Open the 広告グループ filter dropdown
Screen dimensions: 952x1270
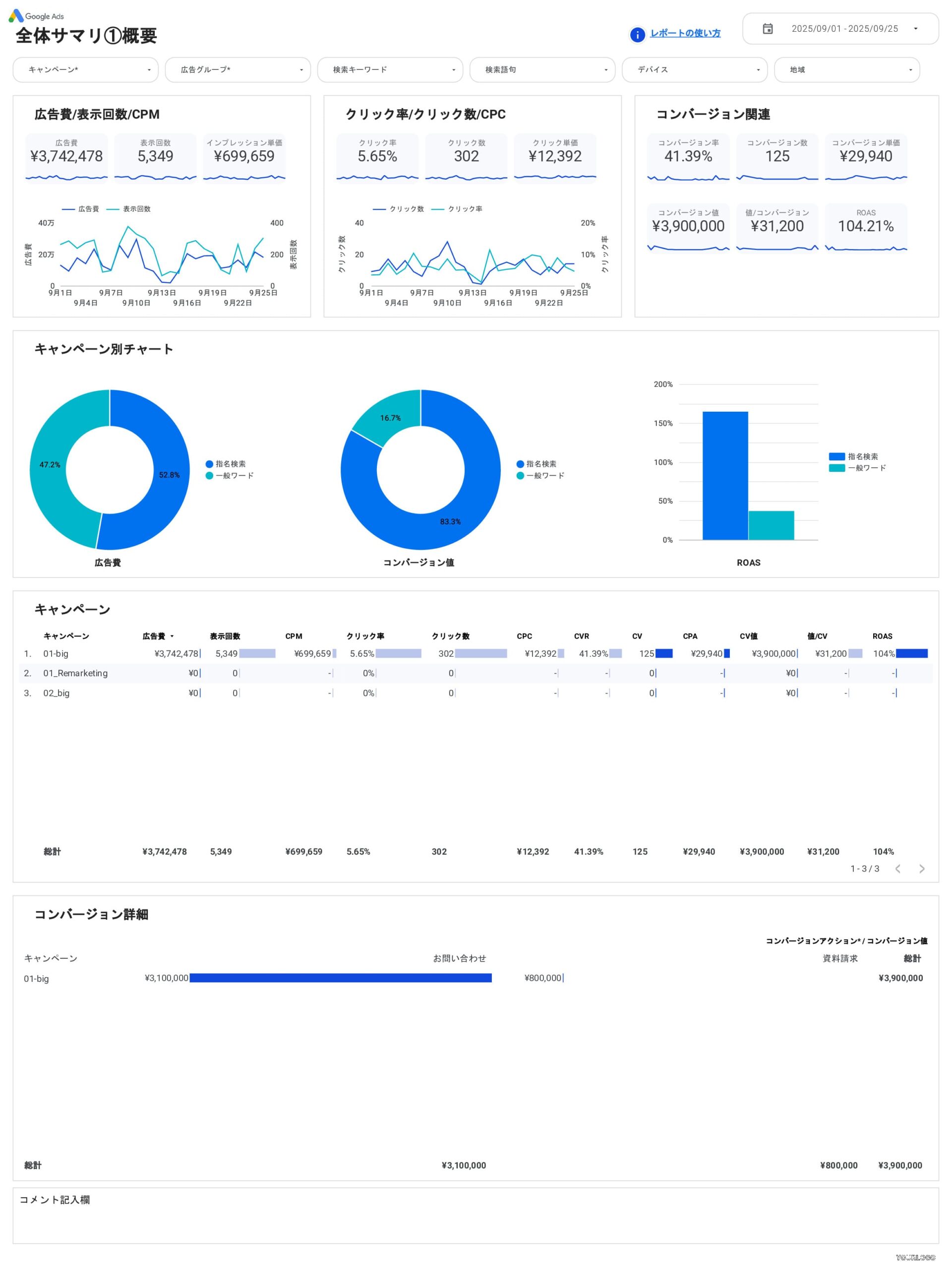pos(238,69)
